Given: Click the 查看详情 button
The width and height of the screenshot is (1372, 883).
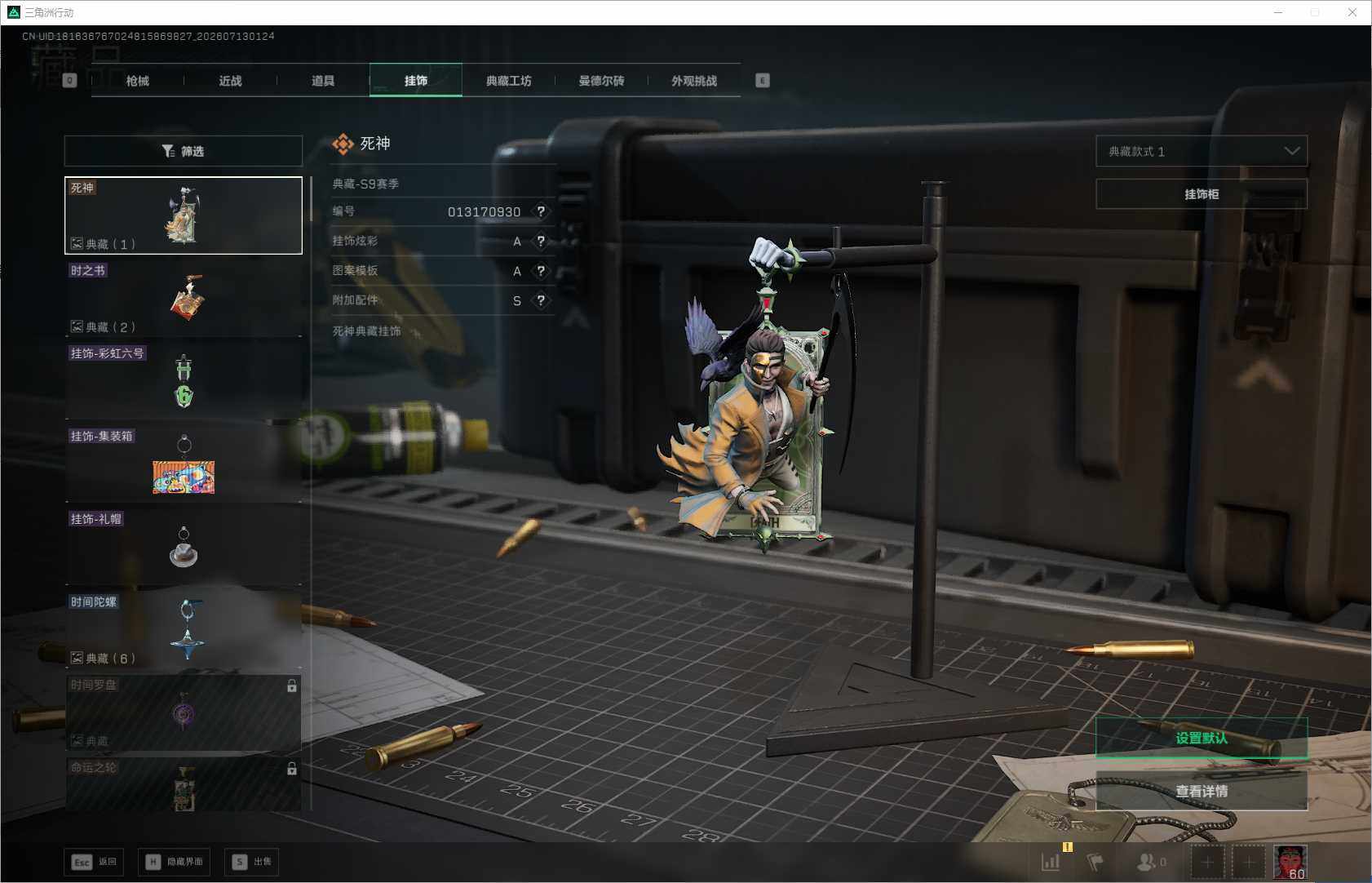Looking at the screenshot, I should (1202, 791).
